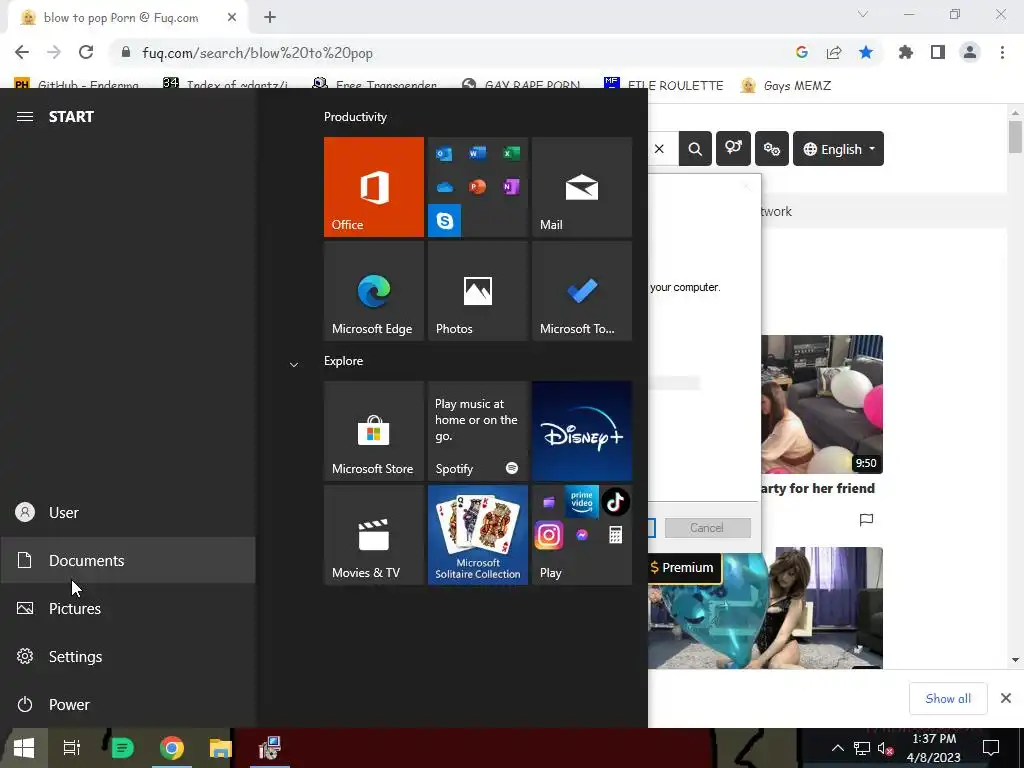Click the Productivity group heading
The image size is (1024, 768).
[355, 117]
